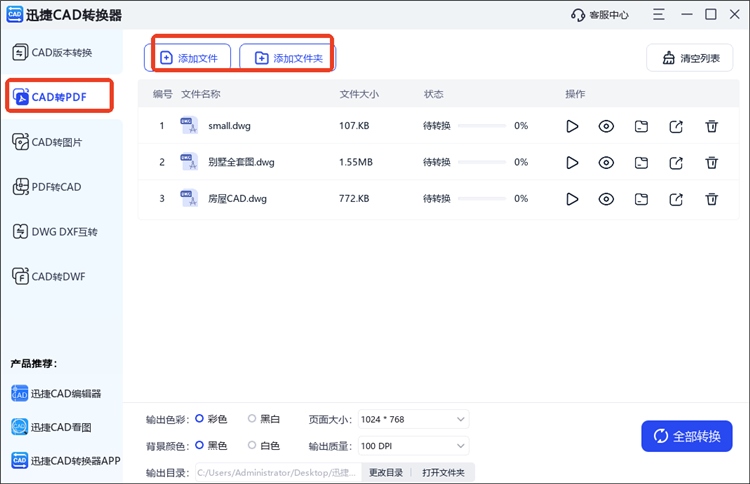Click 添加文件 to add files
Screen dimensions: 750x484
pos(188,58)
